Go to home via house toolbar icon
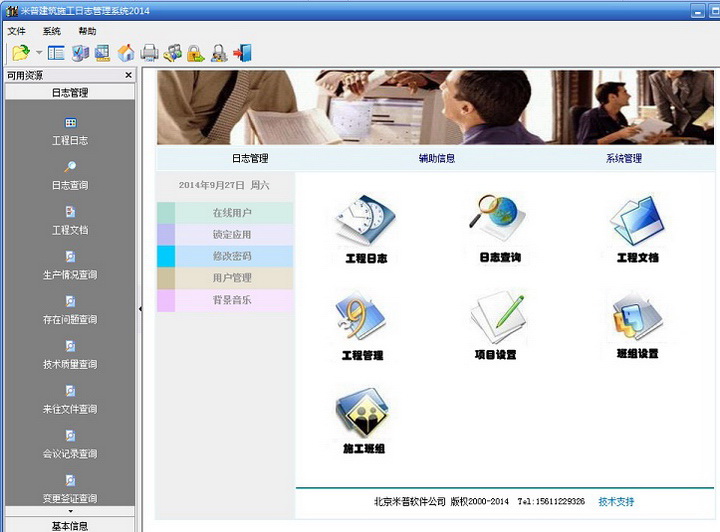Screen dimensions: 720x532 [x=126, y=53]
